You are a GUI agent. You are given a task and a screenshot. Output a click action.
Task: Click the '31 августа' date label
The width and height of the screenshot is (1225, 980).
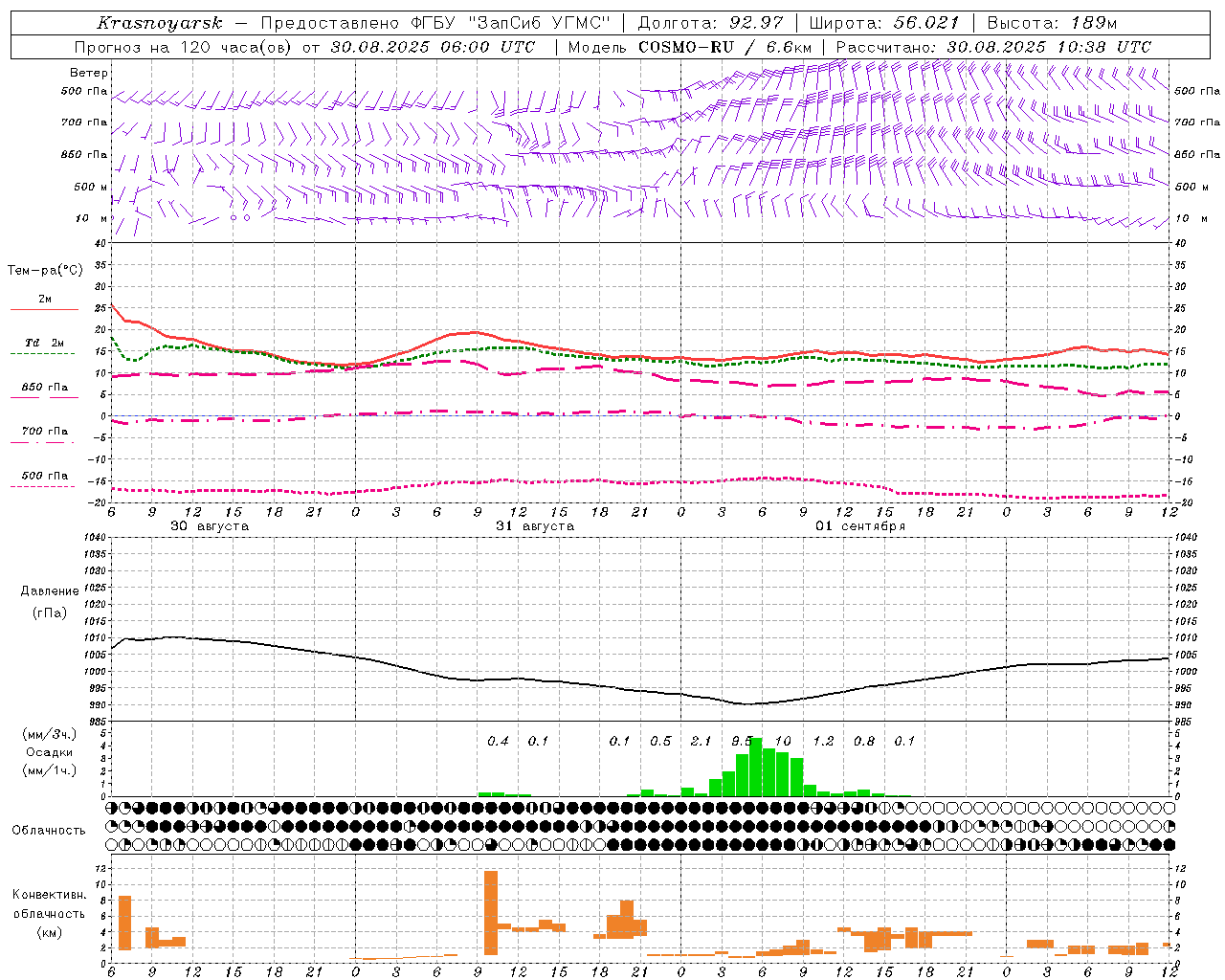coord(535,526)
